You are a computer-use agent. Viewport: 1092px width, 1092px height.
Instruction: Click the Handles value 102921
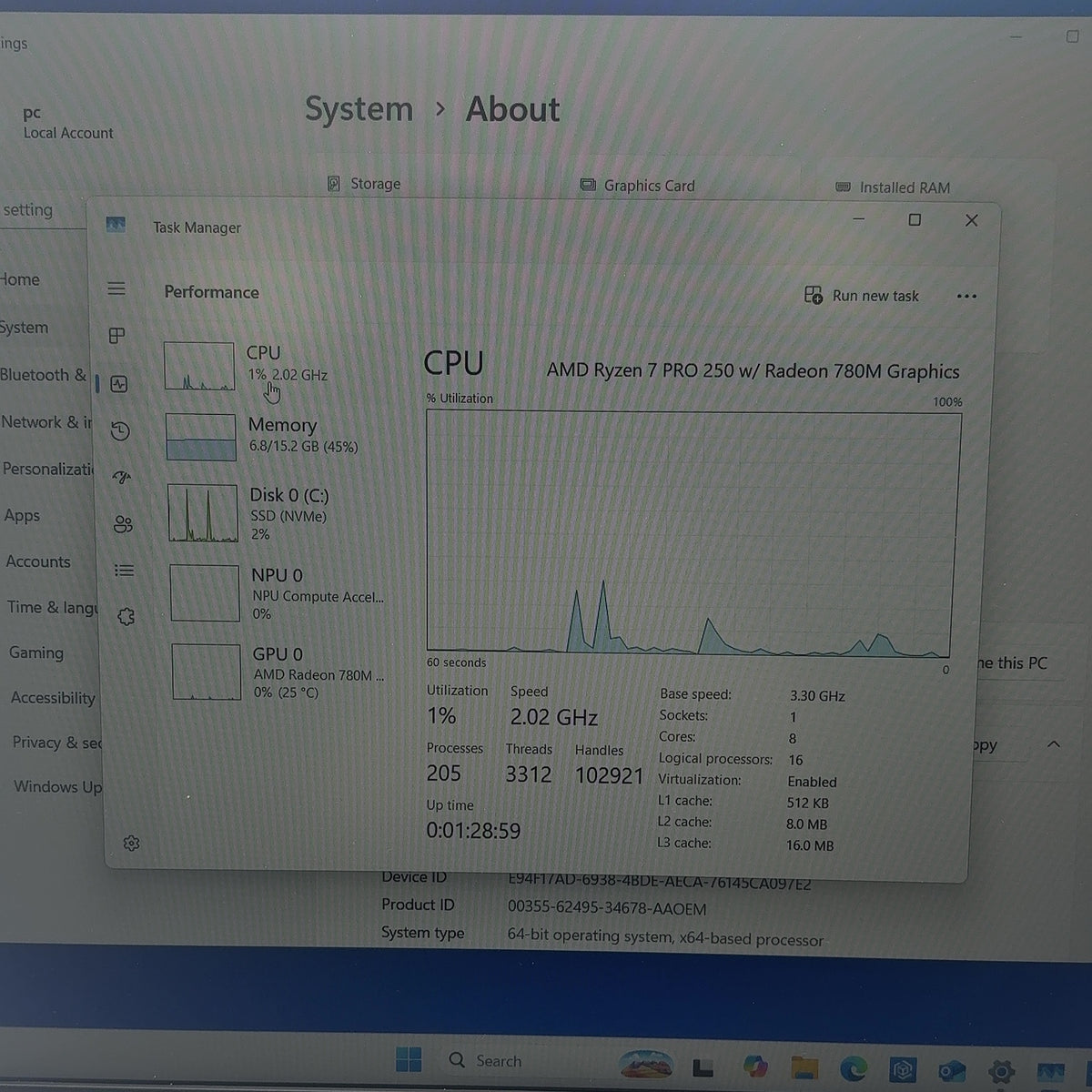pyautogui.click(x=609, y=775)
